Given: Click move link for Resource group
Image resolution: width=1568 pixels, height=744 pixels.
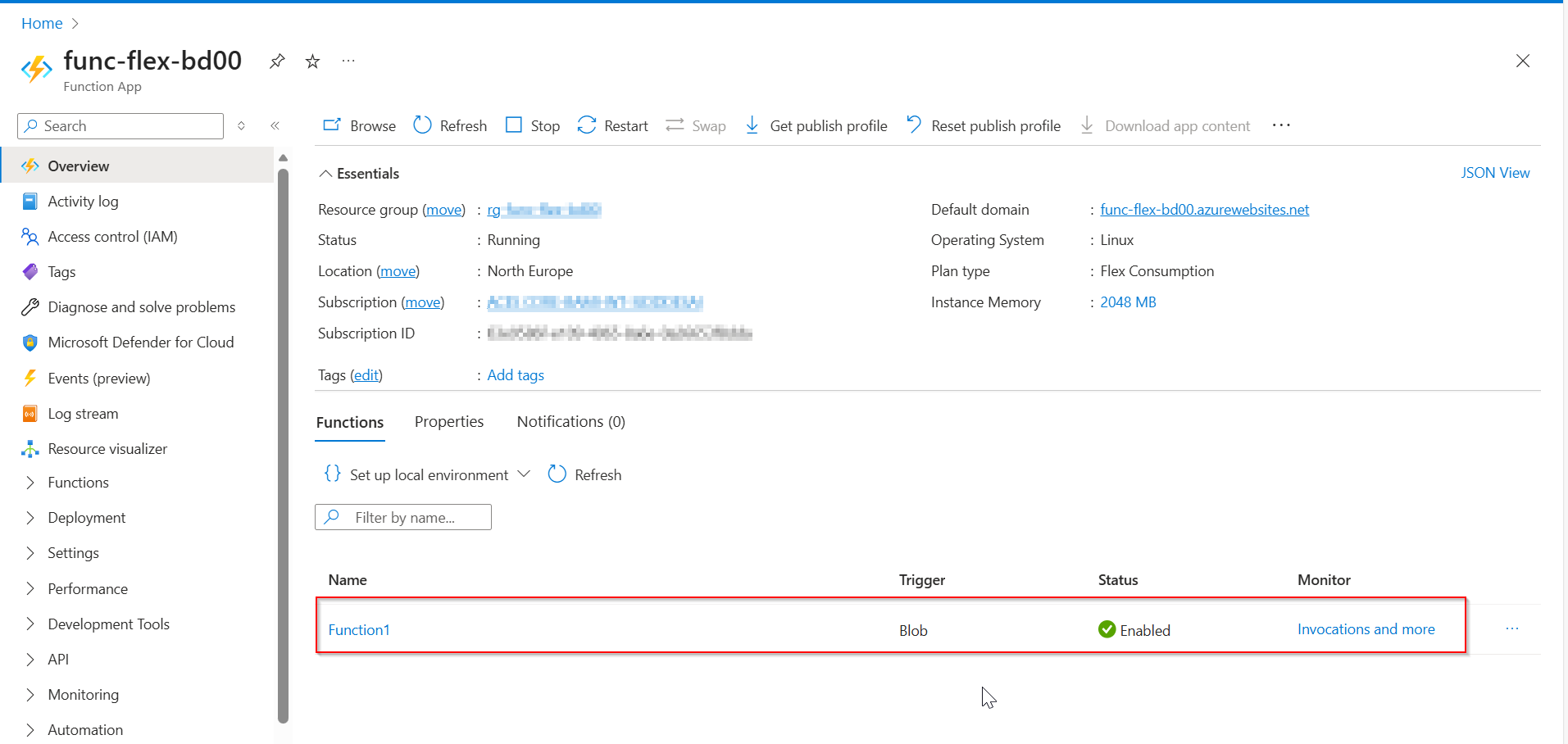Looking at the screenshot, I should [444, 210].
